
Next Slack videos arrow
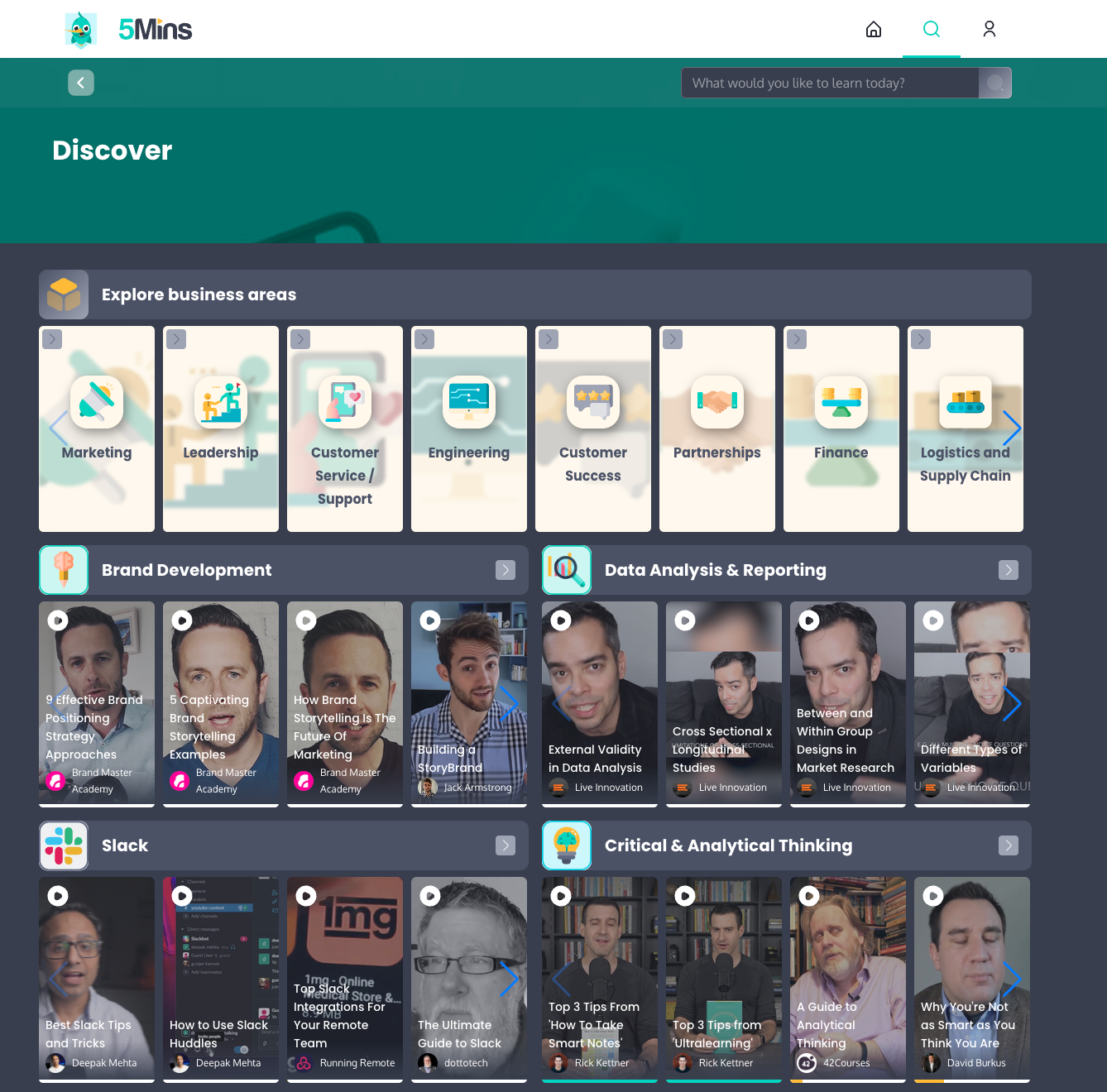tap(509, 979)
